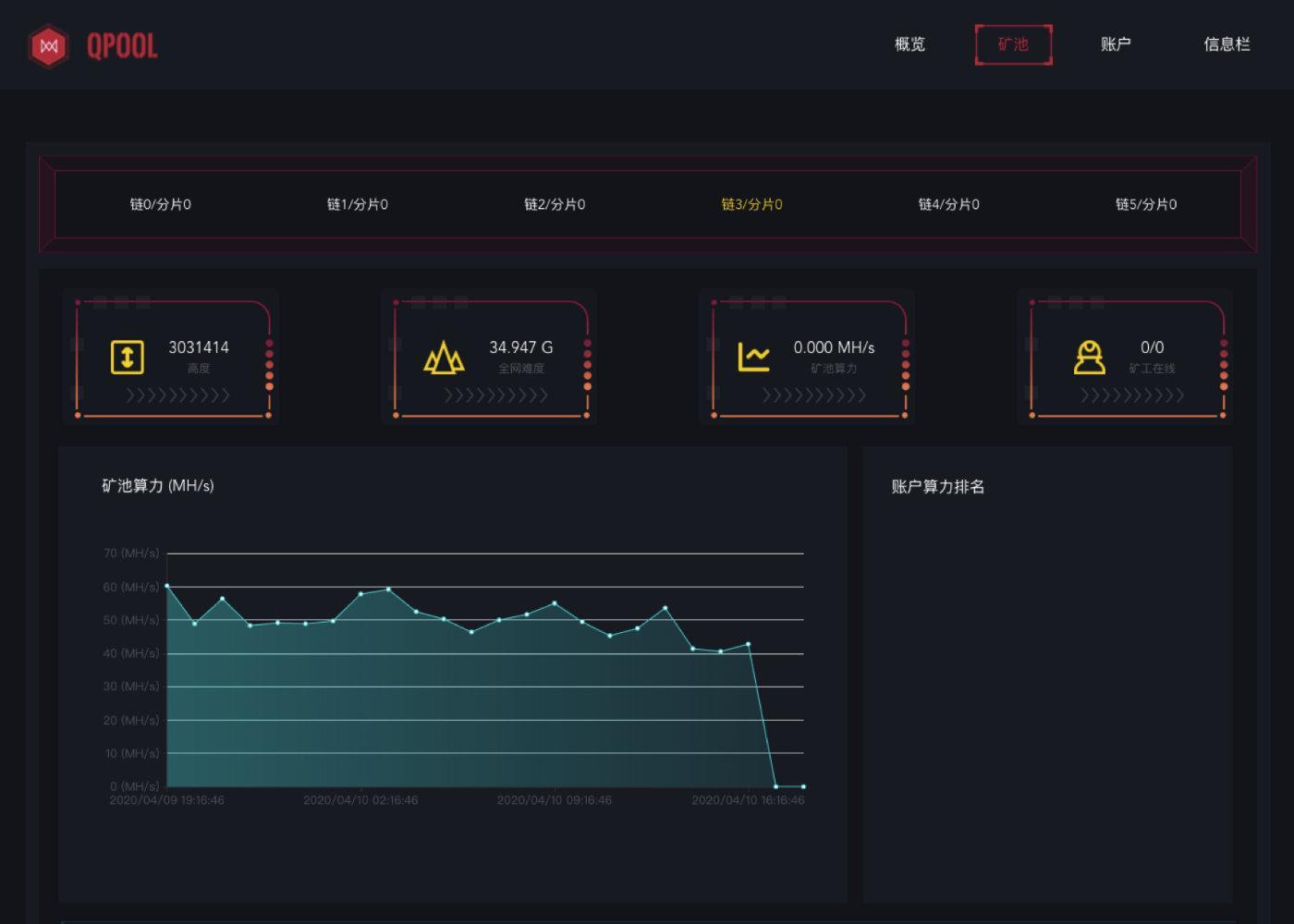Click the online miners worker icon
Image resolution: width=1294 pixels, height=924 pixels.
click(x=1089, y=357)
